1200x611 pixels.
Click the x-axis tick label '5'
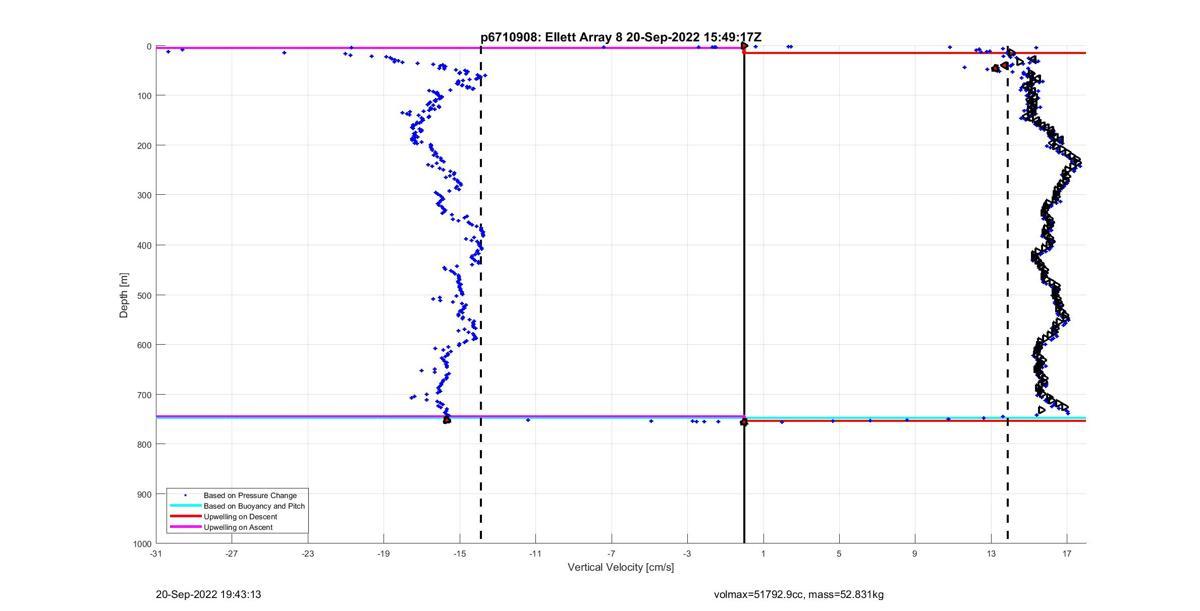[x=839, y=553]
